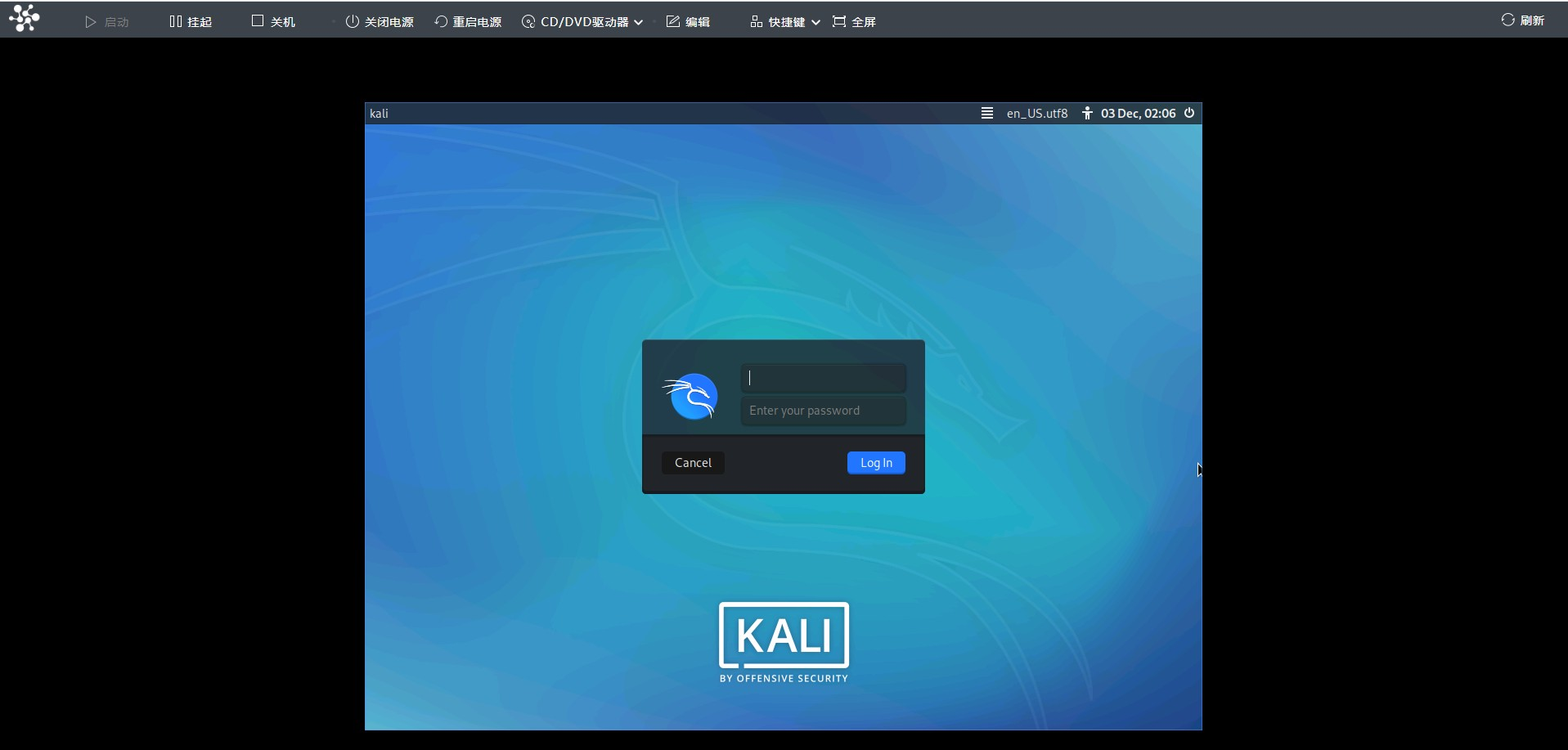
Task: Shut down the VM with 关机
Action: click(x=273, y=22)
